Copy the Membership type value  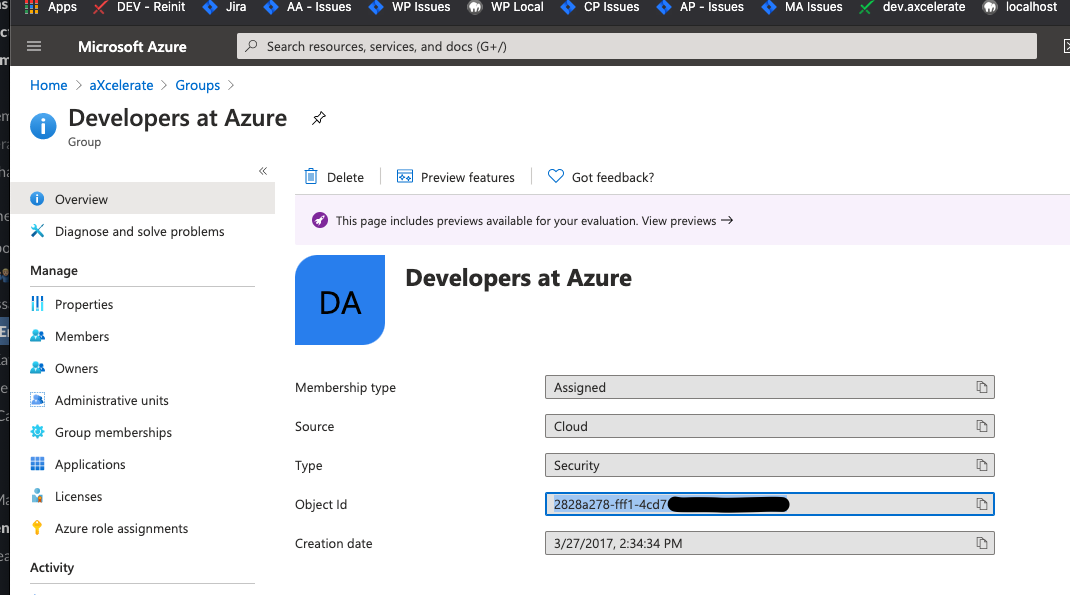(982, 387)
